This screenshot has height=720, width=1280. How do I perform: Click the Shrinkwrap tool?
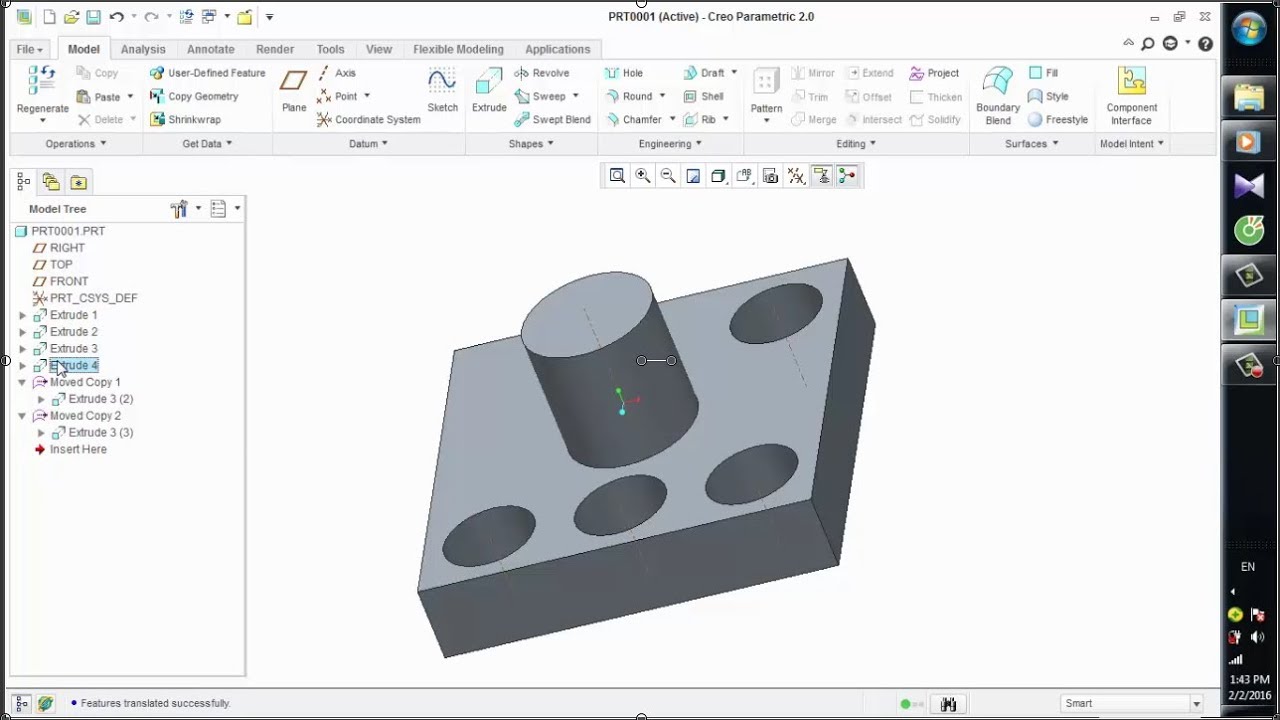185,119
